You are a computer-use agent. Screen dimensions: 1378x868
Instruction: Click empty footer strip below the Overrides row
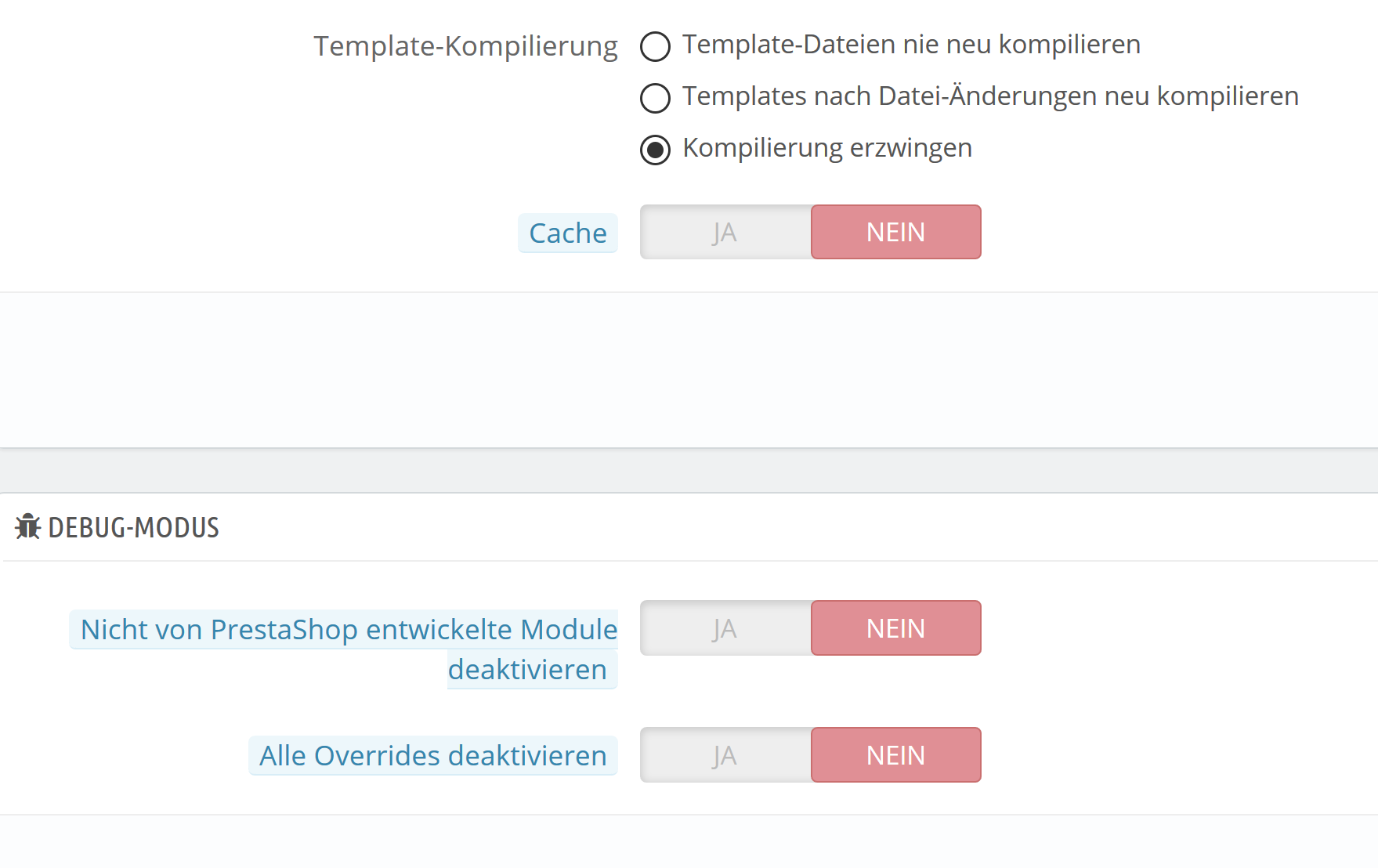[689, 841]
